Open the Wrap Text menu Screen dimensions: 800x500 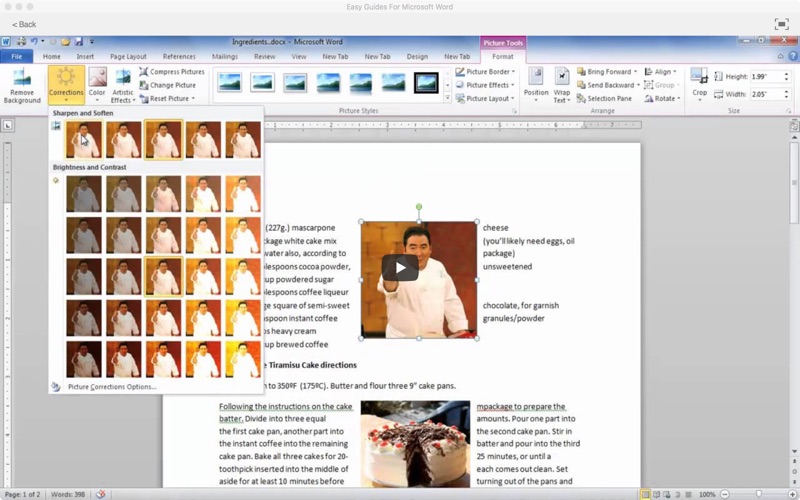coord(562,85)
